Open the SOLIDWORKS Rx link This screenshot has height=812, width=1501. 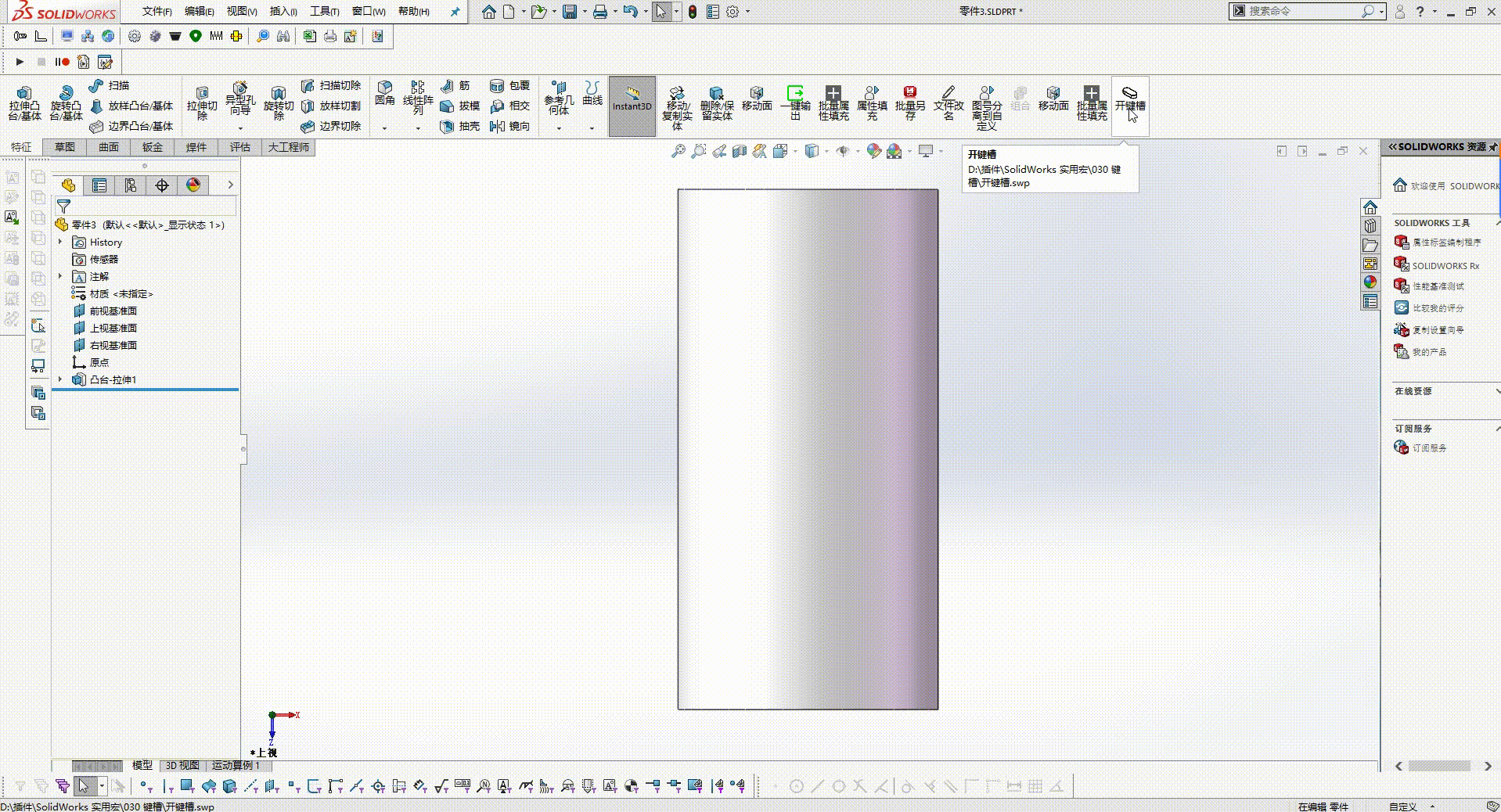(1437, 266)
